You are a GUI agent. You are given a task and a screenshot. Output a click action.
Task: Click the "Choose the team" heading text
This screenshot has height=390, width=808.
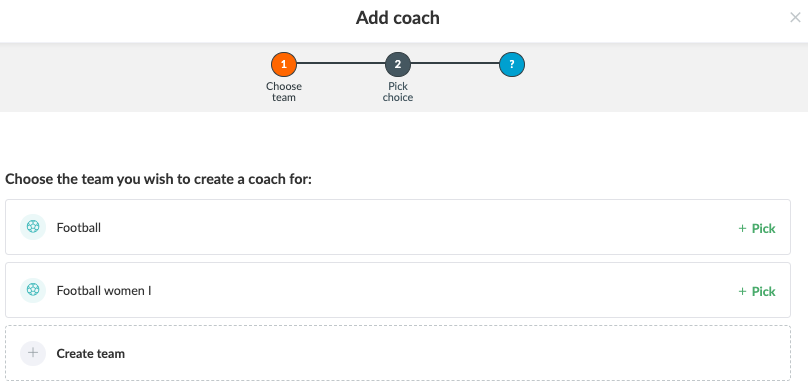point(159,180)
